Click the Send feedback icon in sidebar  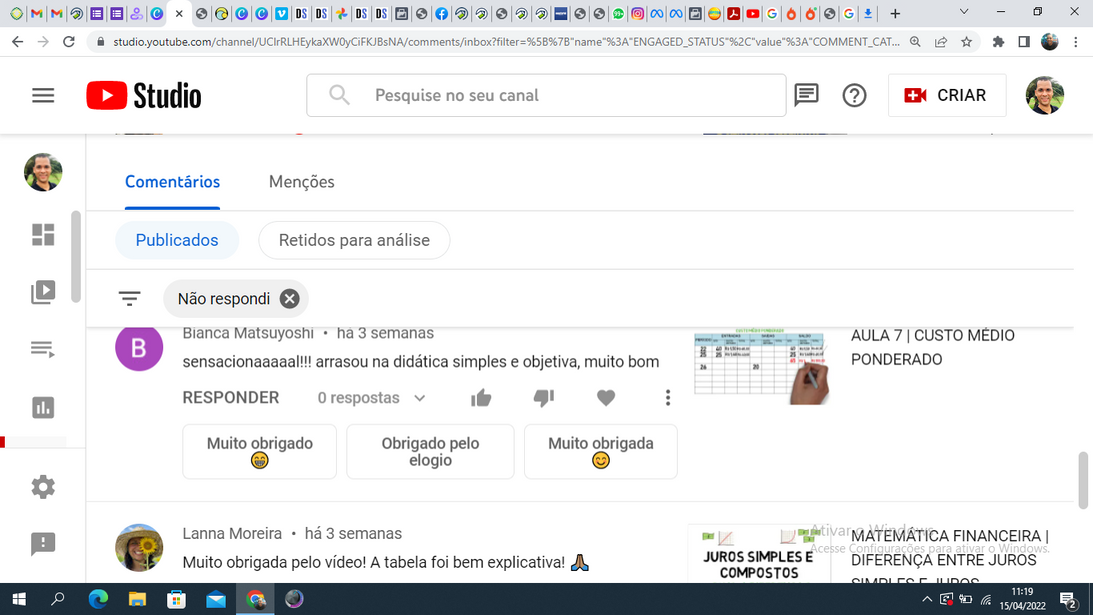pos(43,544)
